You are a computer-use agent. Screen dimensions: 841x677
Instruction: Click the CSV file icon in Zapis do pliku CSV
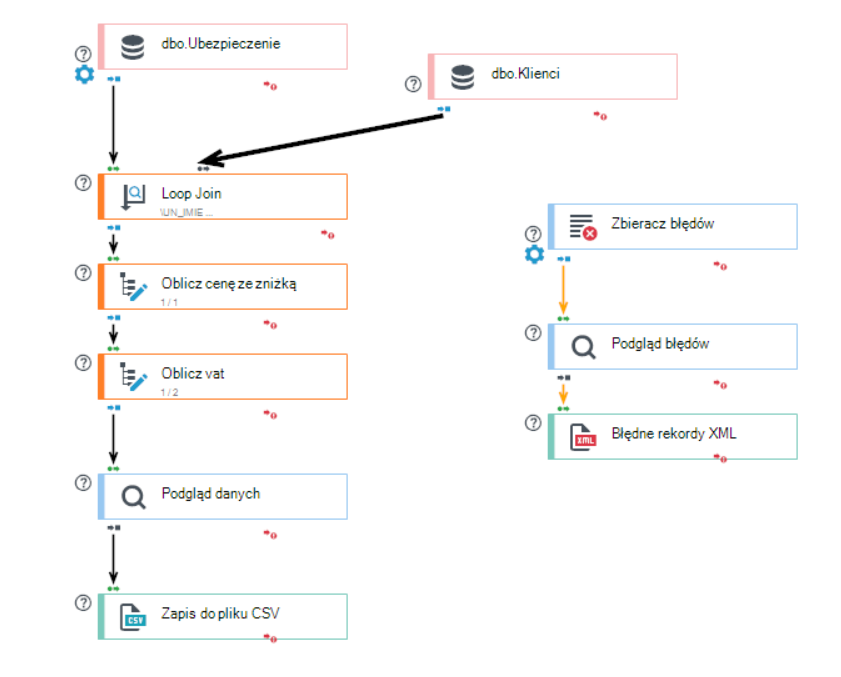click(133, 617)
